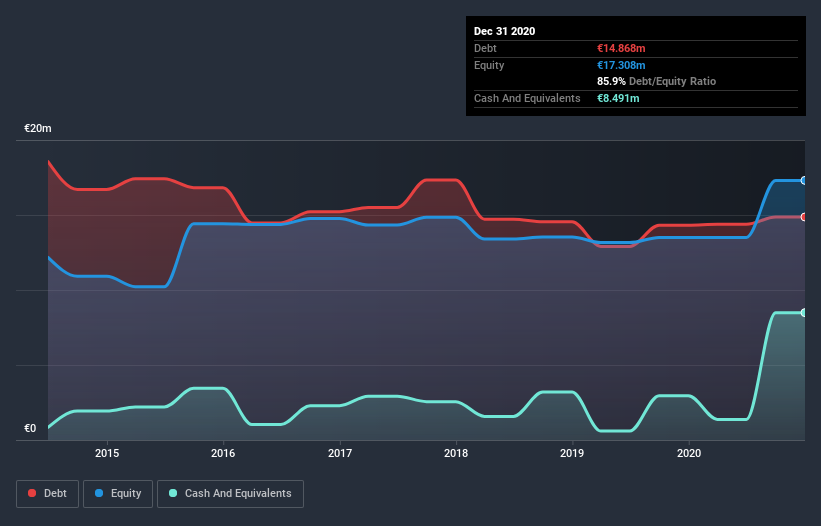The width and height of the screenshot is (821, 526).
Task: Click the 2019 x-axis label
Action: coord(572,453)
